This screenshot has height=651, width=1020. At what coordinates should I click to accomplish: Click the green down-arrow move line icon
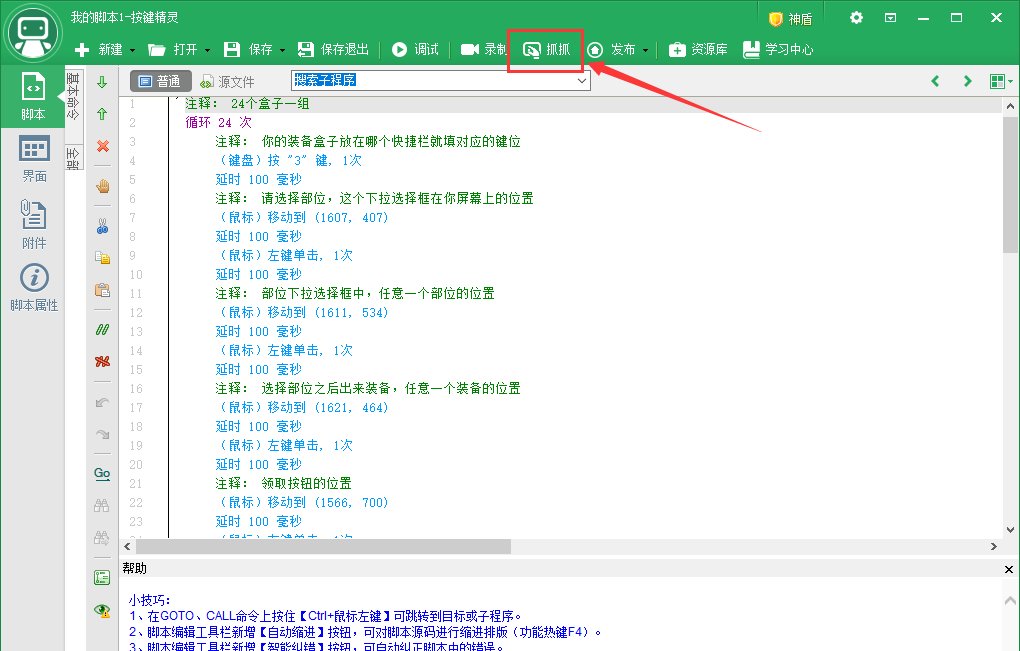[102, 82]
